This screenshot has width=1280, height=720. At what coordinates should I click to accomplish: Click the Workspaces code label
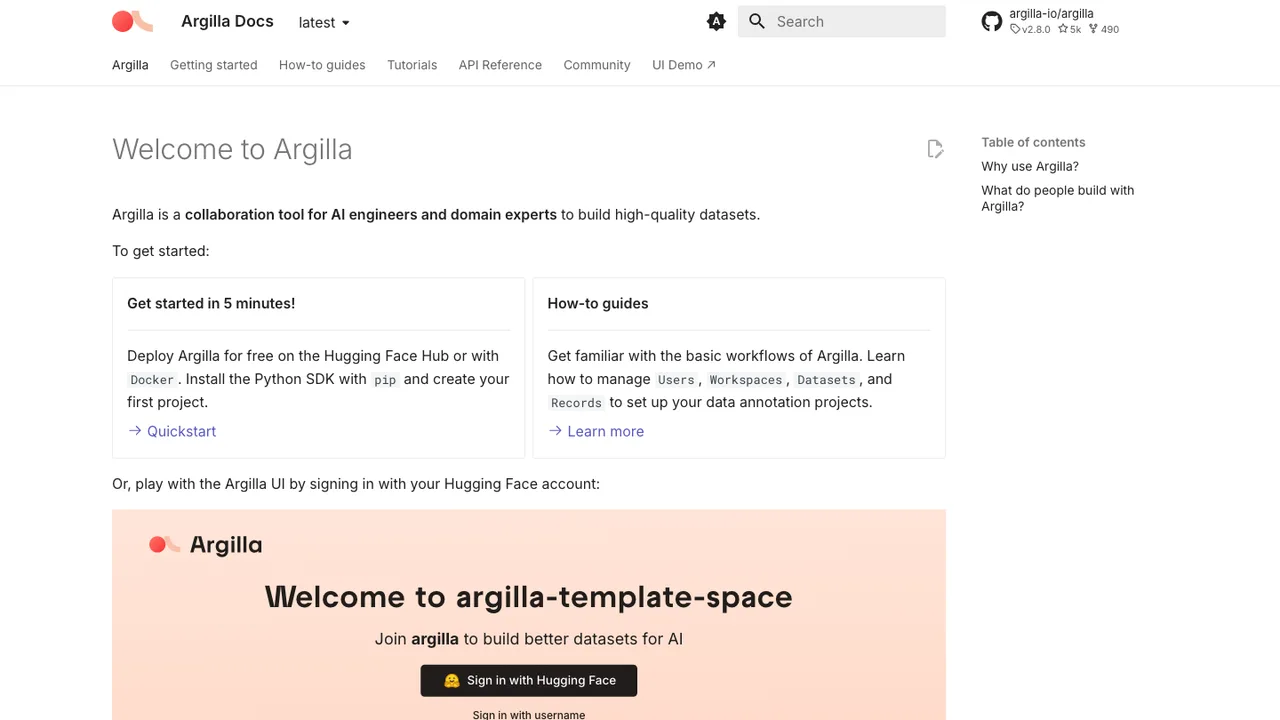(746, 380)
